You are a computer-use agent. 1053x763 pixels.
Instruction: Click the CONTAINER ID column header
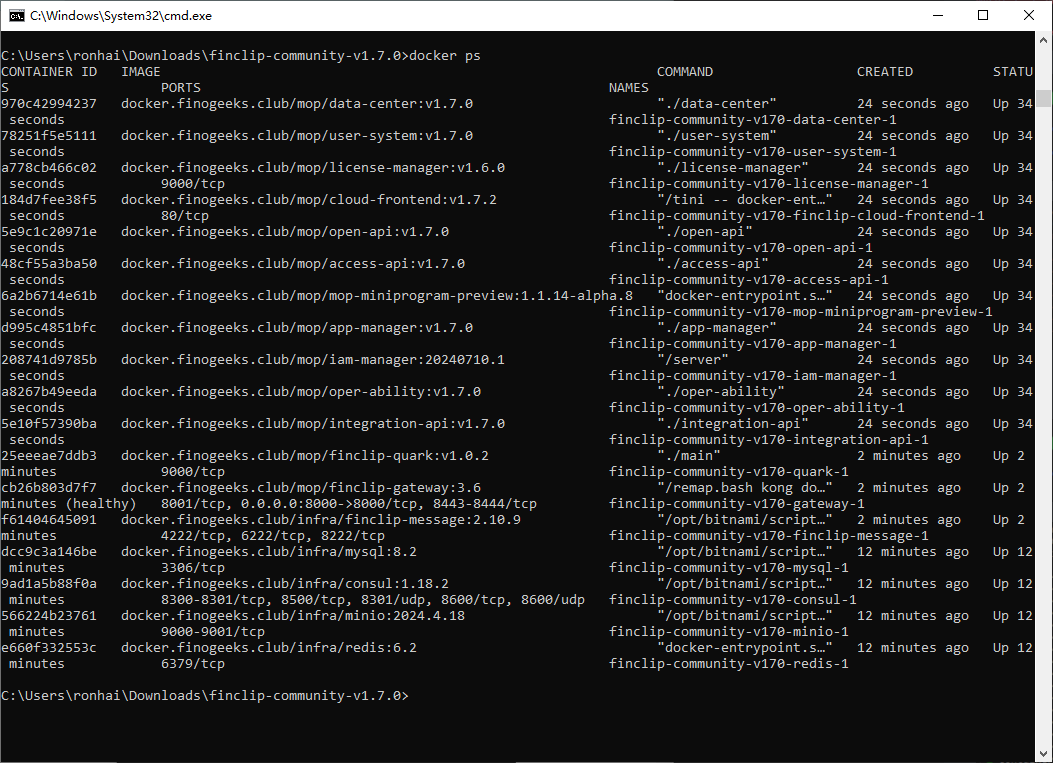[x=49, y=72]
